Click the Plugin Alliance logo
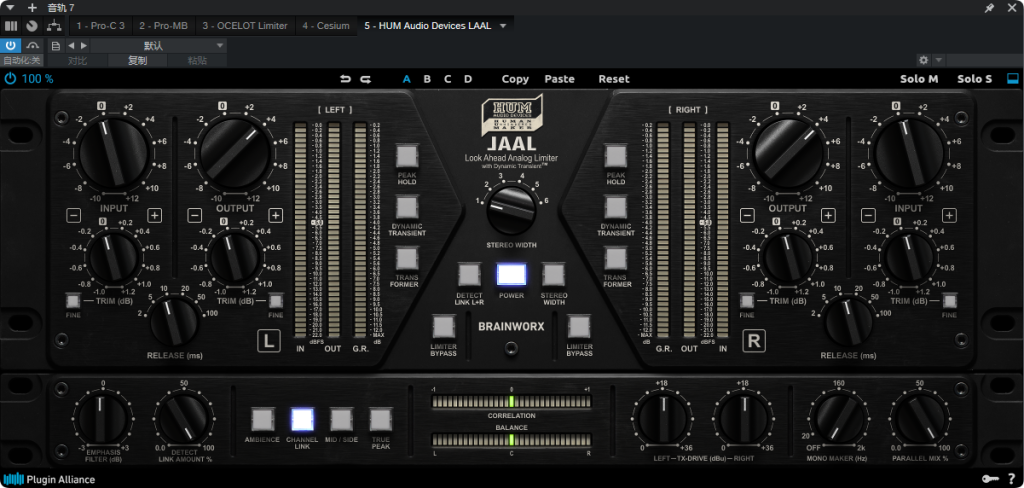This screenshot has height=488, width=1024. (49, 480)
